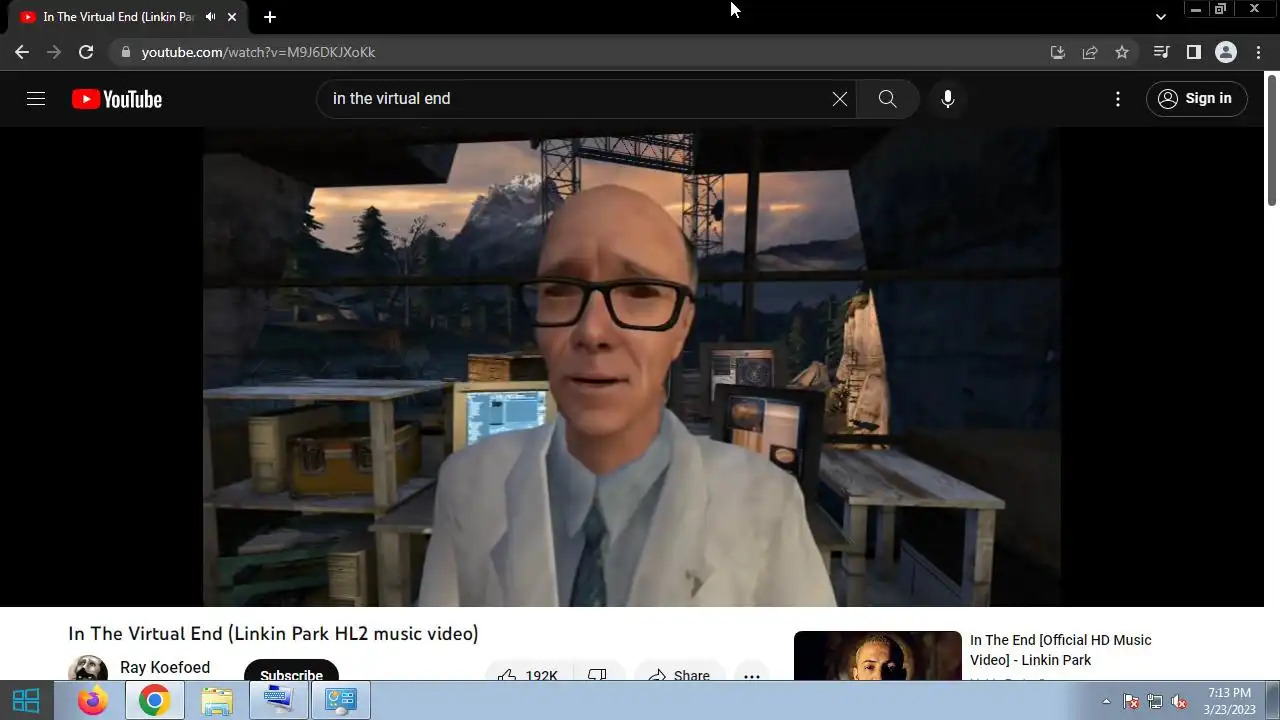Show hidden tray icons arrow
The image size is (1280, 720).
click(x=1106, y=701)
